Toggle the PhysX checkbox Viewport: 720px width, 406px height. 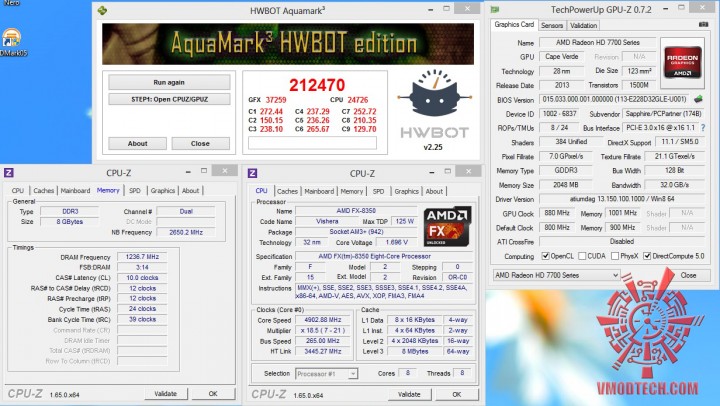pyautogui.click(x=615, y=256)
